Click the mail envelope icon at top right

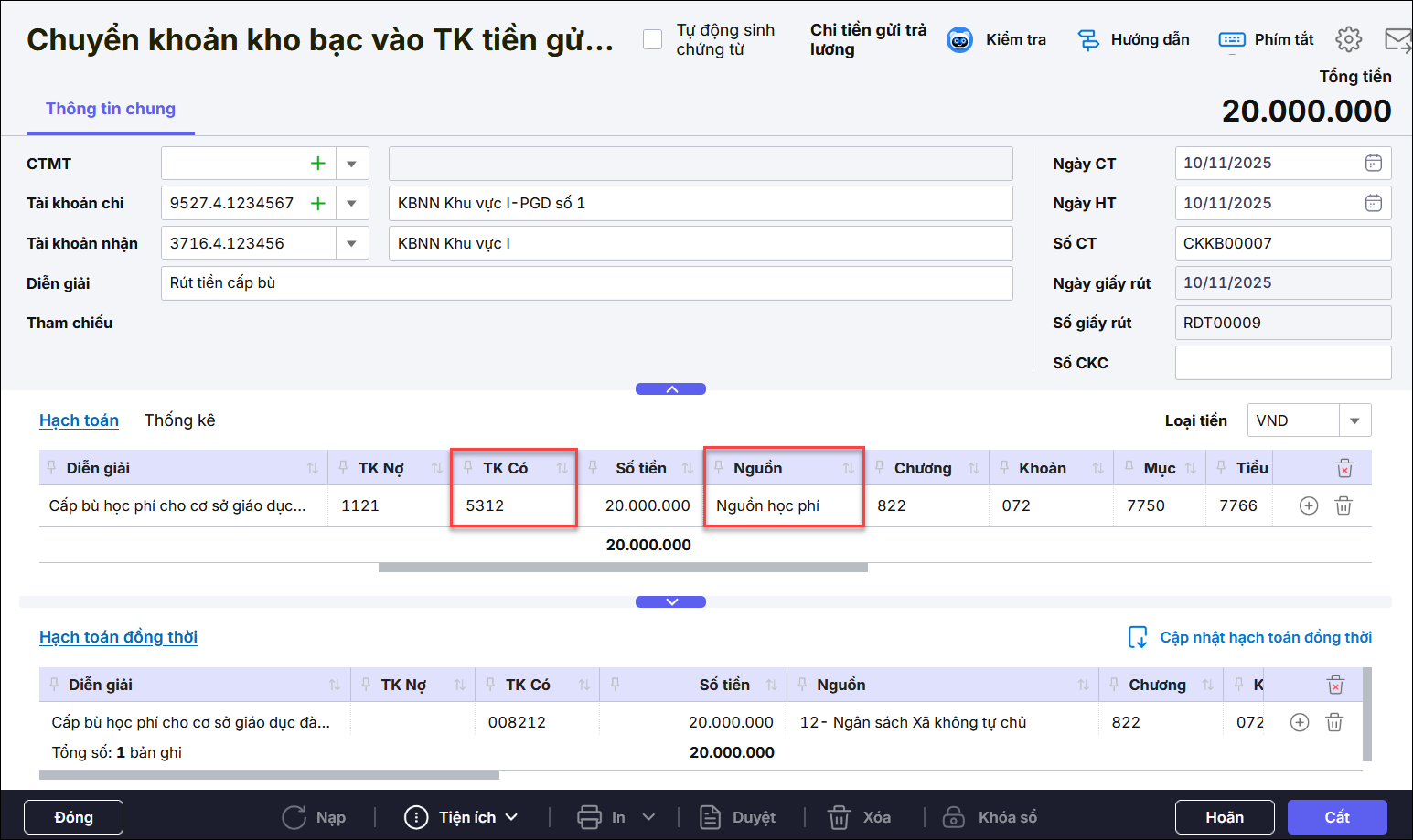1397,39
